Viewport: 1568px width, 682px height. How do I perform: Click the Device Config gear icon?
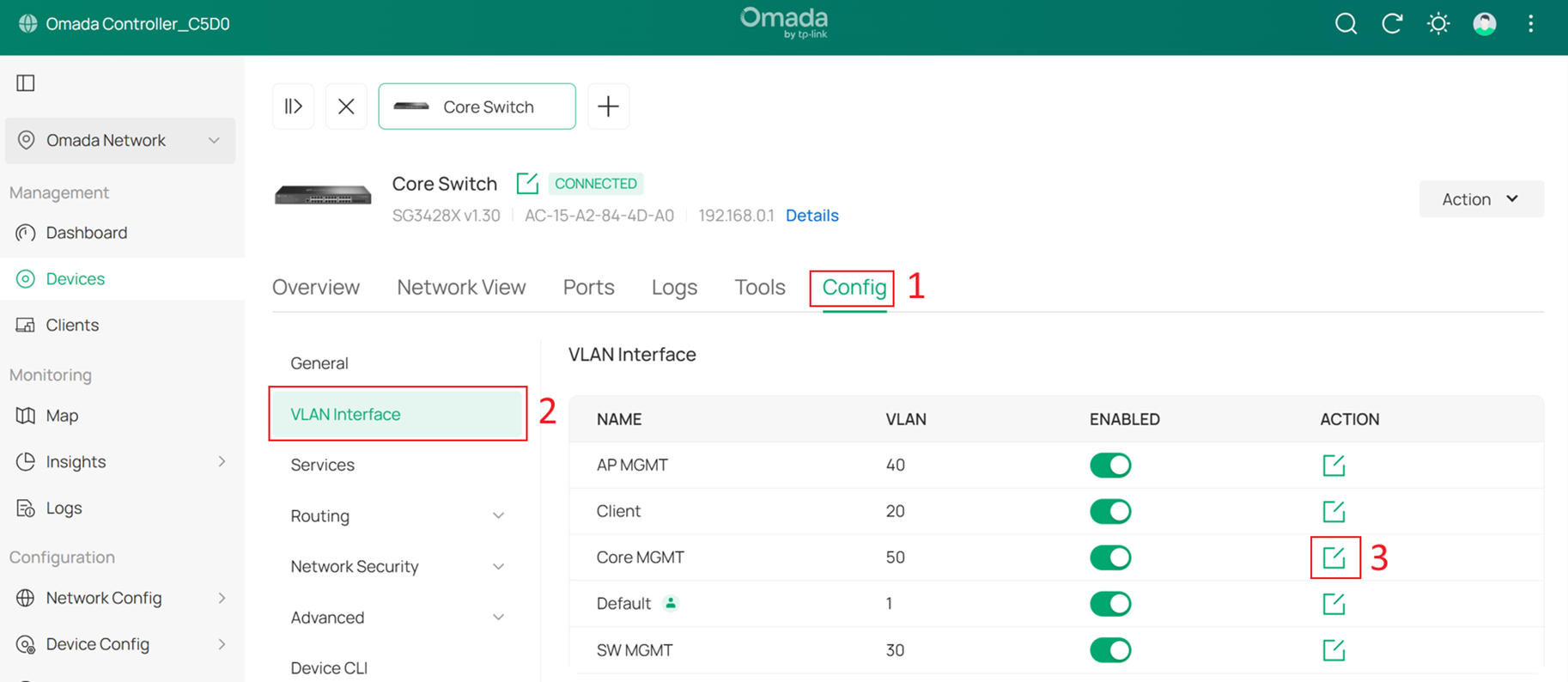(26, 644)
